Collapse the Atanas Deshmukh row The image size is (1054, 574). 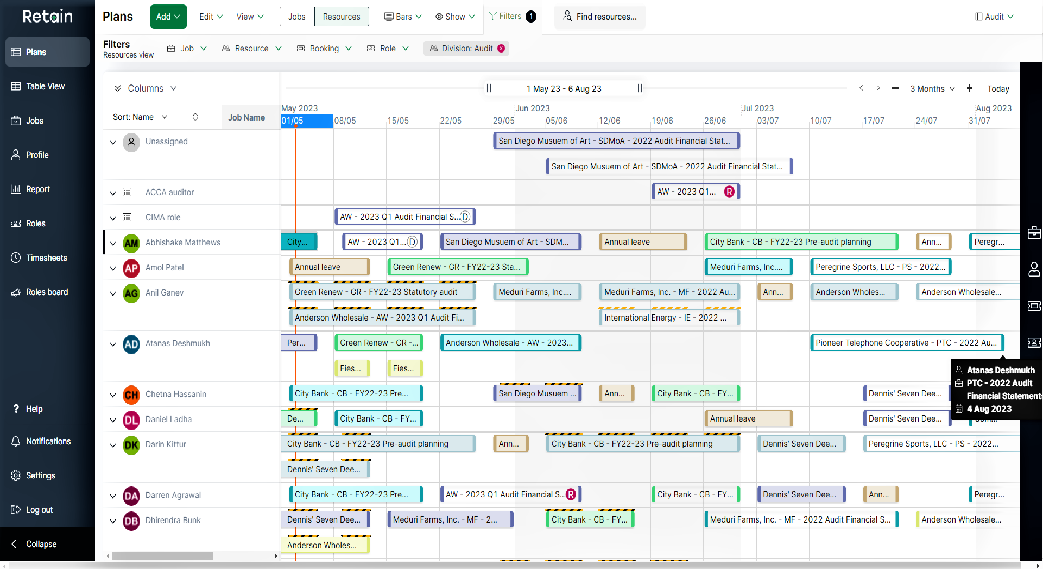pos(113,344)
